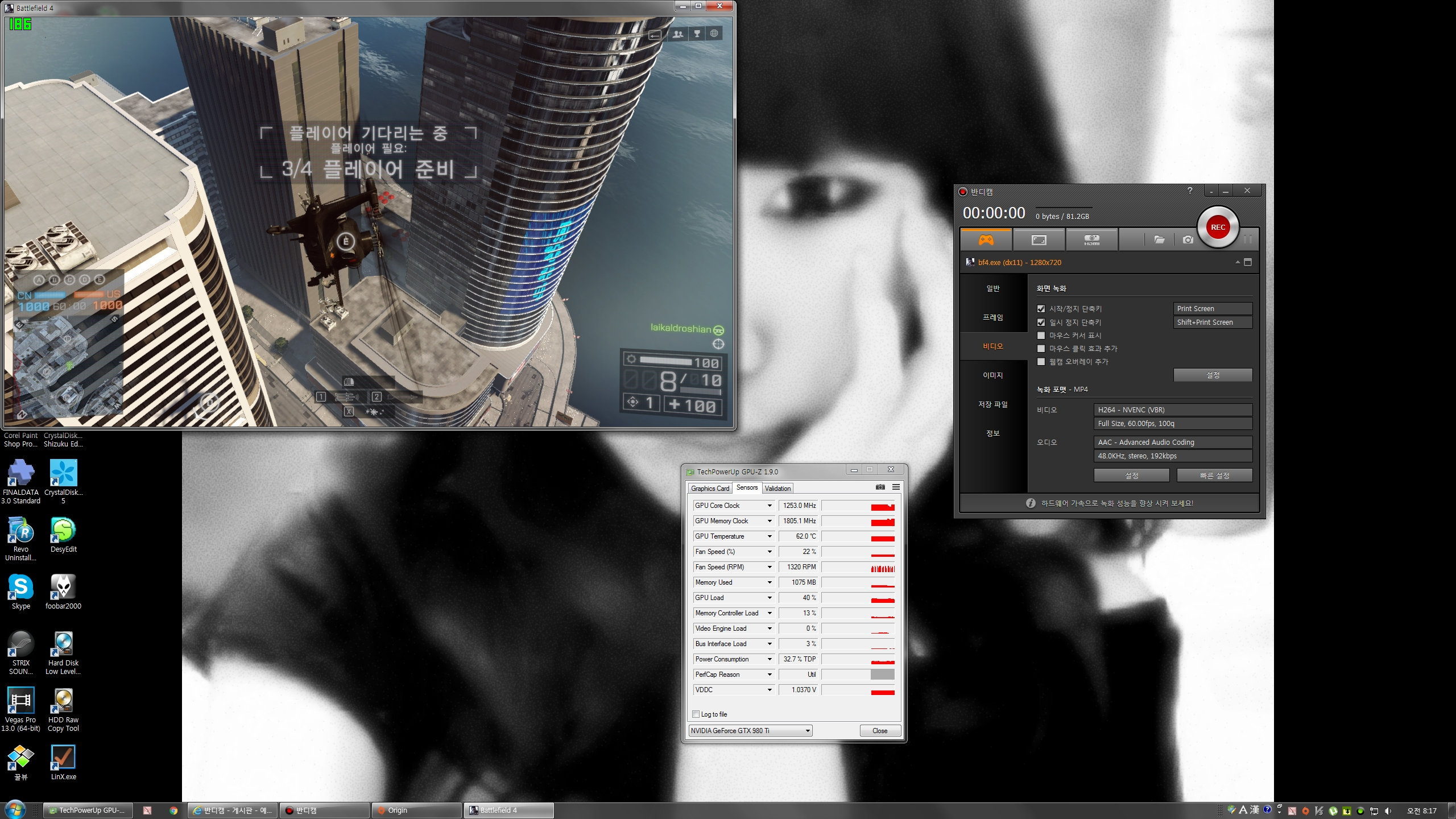Open FINALDATA 3.0 Standard desktop shortcut
Image resolution: width=1456 pixels, height=819 pixels.
click(x=21, y=482)
